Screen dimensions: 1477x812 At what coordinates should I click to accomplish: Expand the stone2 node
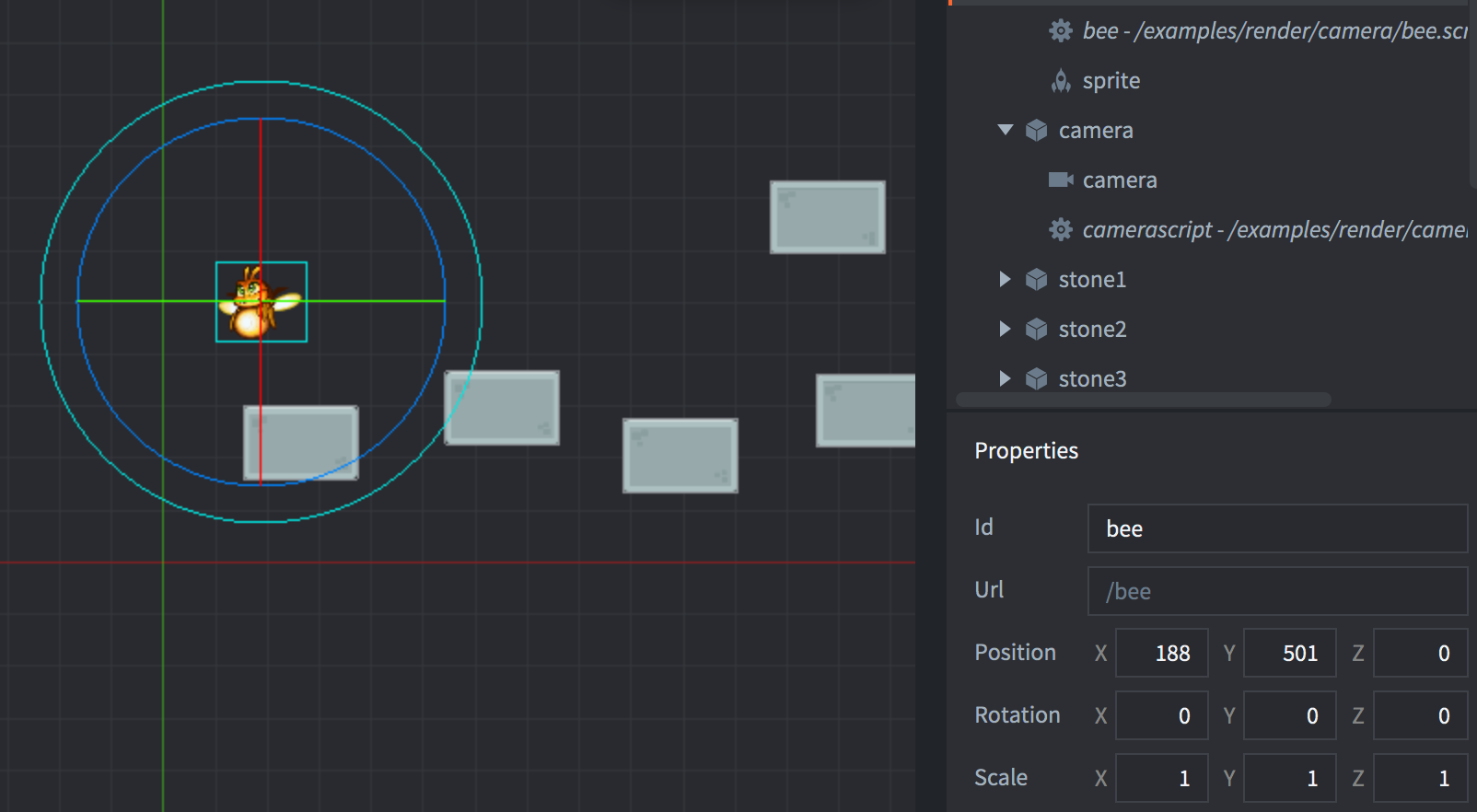pyautogui.click(x=1006, y=329)
